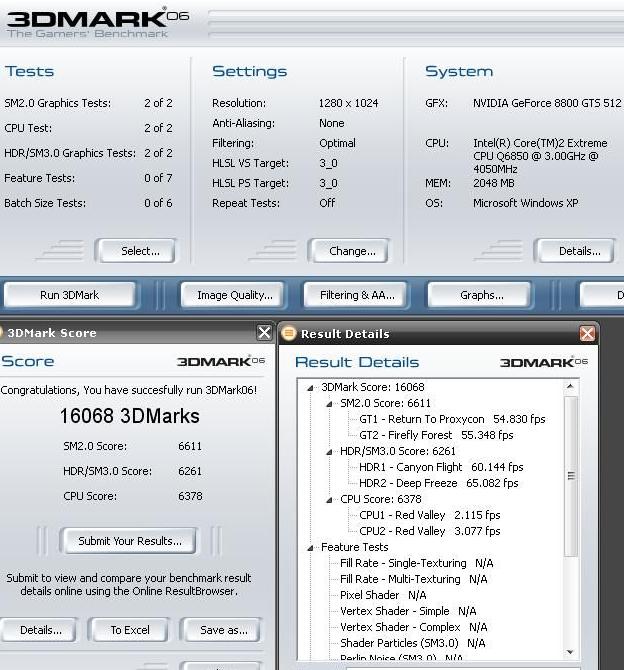Click the MEM value 2048 MB
The height and width of the screenshot is (670, 624).
(x=494, y=183)
